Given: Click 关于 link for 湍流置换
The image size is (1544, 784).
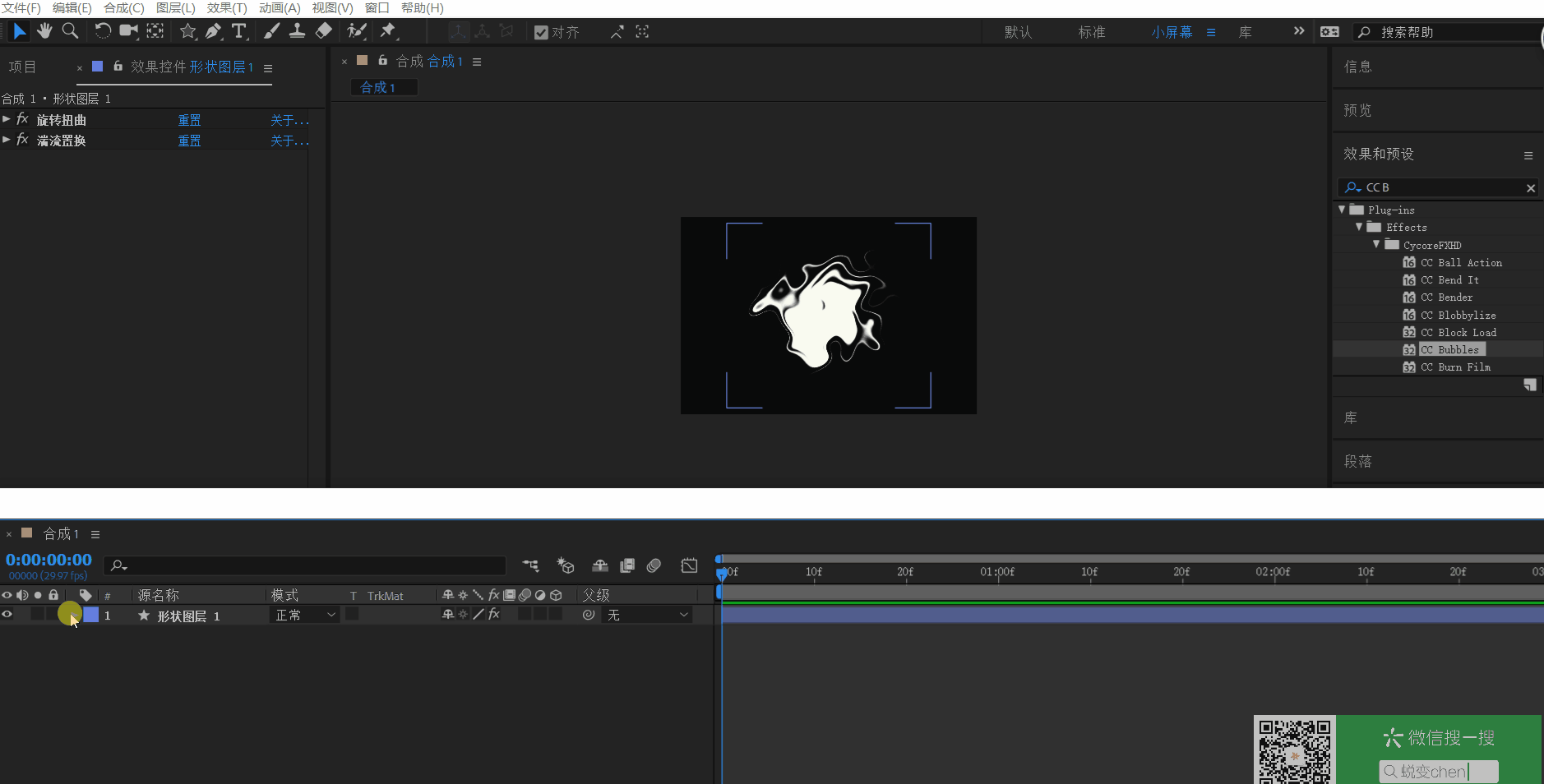Looking at the screenshot, I should click(x=289, y=141).
